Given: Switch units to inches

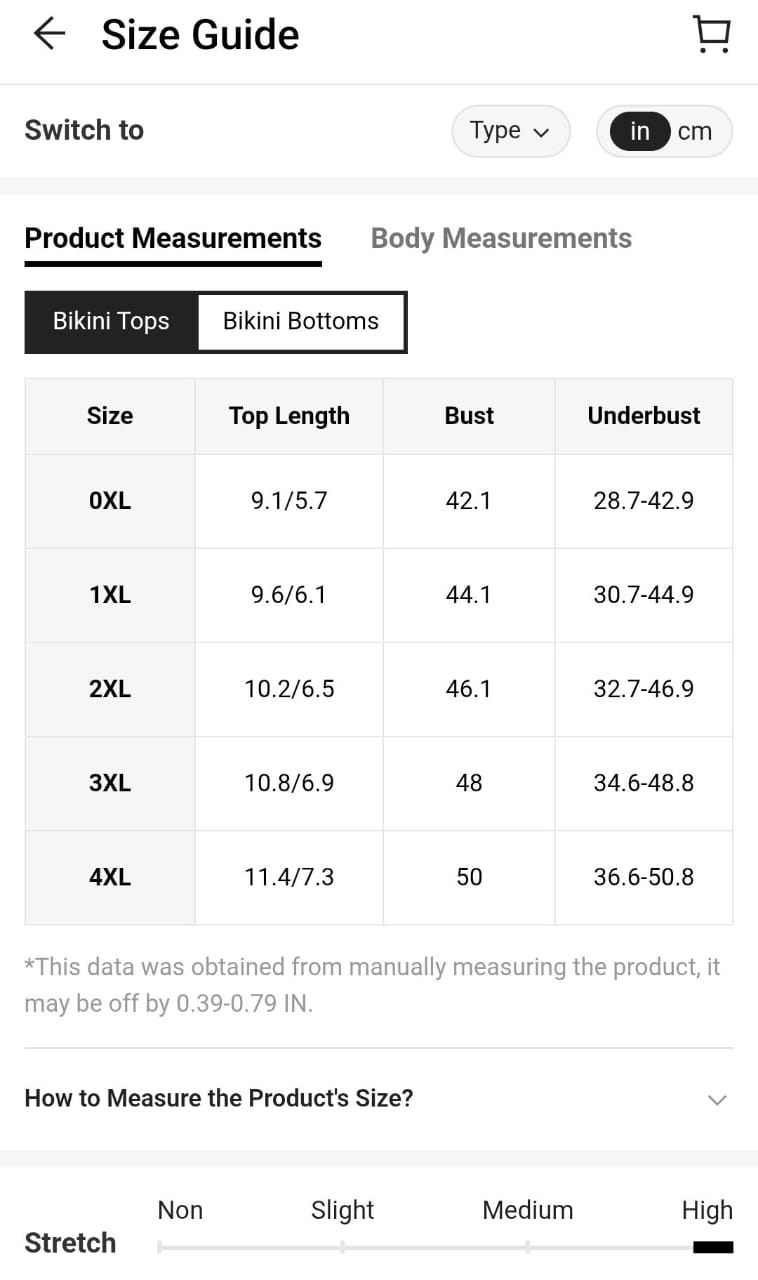Looking at the screenshot, I should [x=639, y=131].
